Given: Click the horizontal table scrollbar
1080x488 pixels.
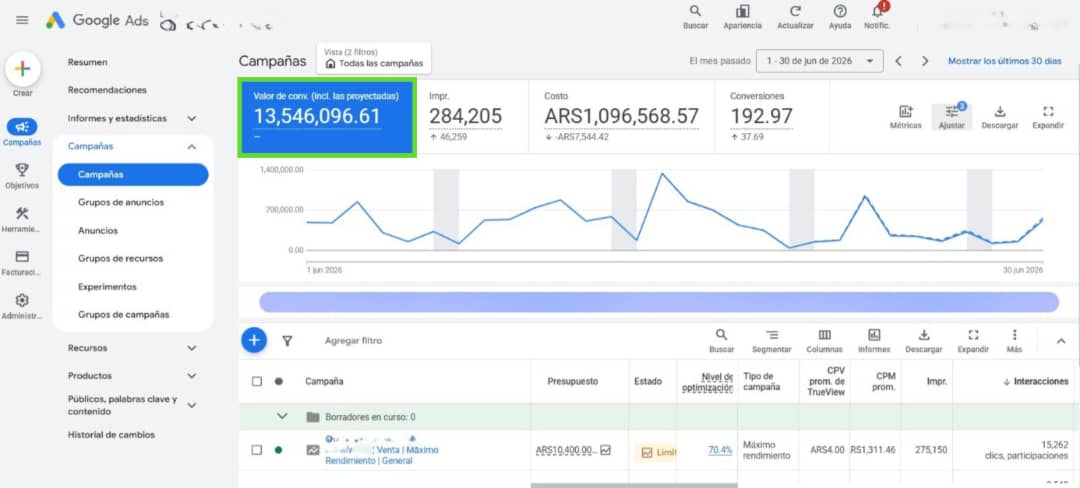Looking at the screenshot, I should pyautogui.click(x=634, y=485).
